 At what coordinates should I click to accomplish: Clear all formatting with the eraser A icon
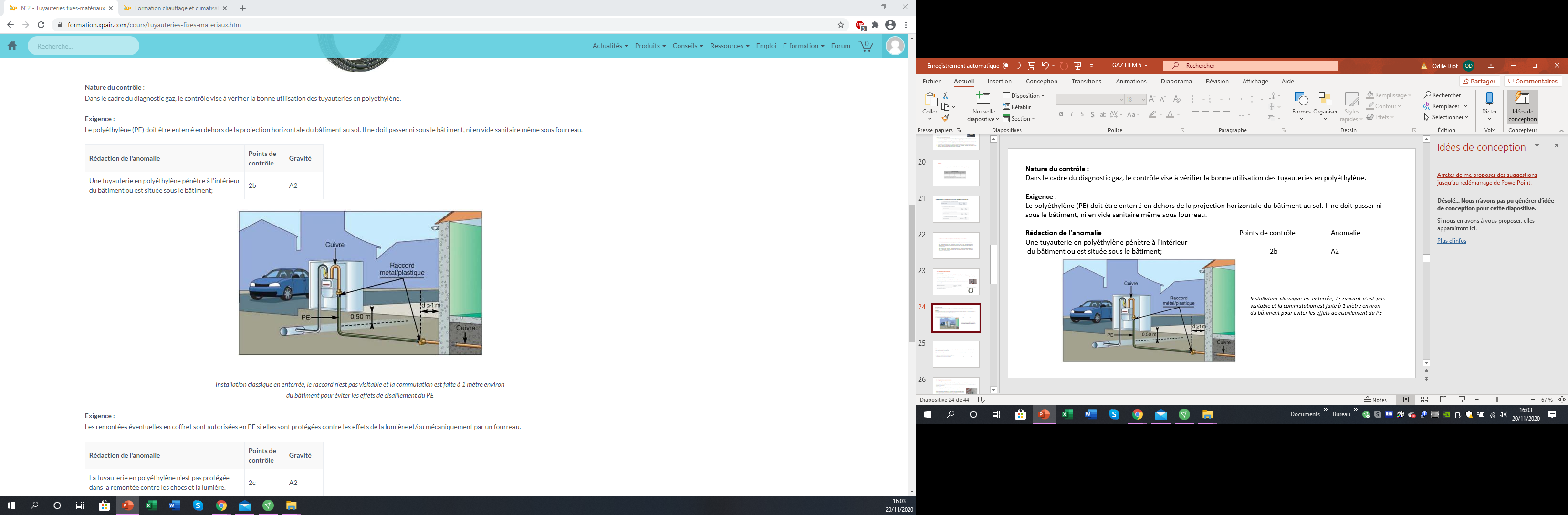[1177, 99]
